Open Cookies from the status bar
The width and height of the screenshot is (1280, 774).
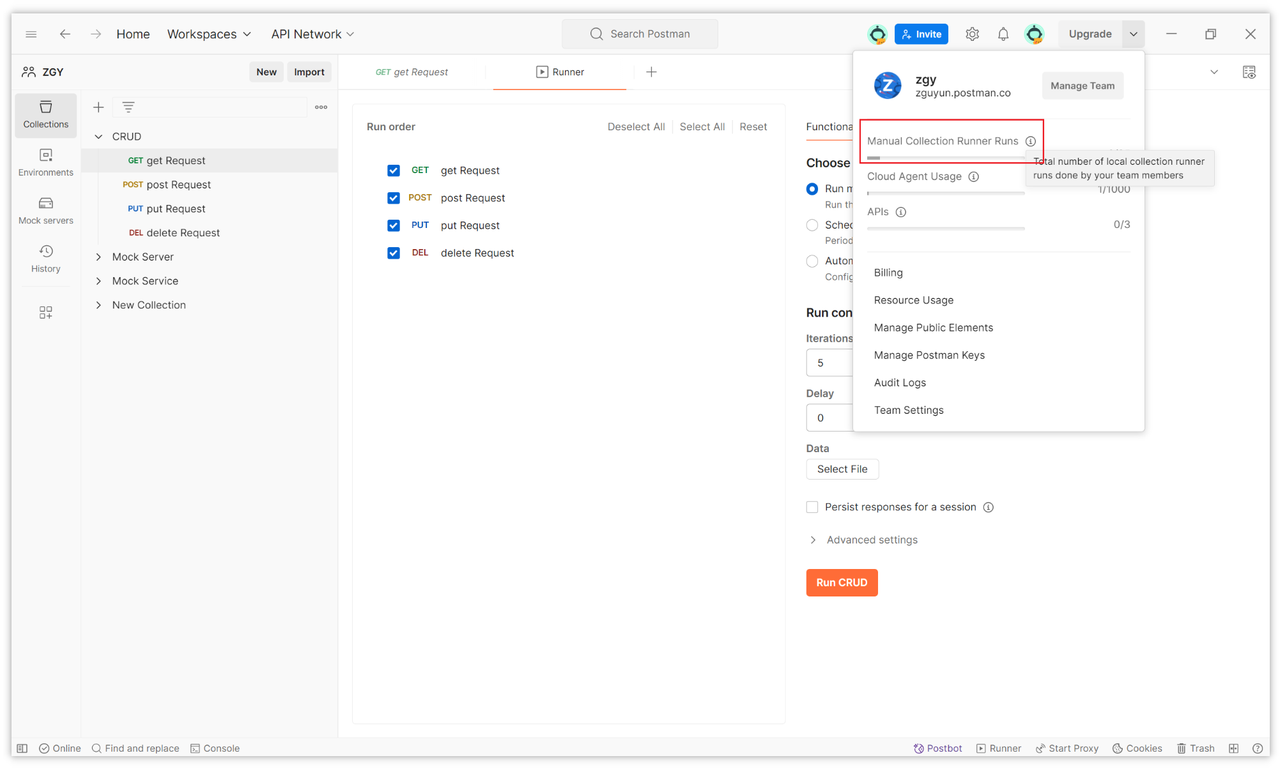(x=1137, y=748)
